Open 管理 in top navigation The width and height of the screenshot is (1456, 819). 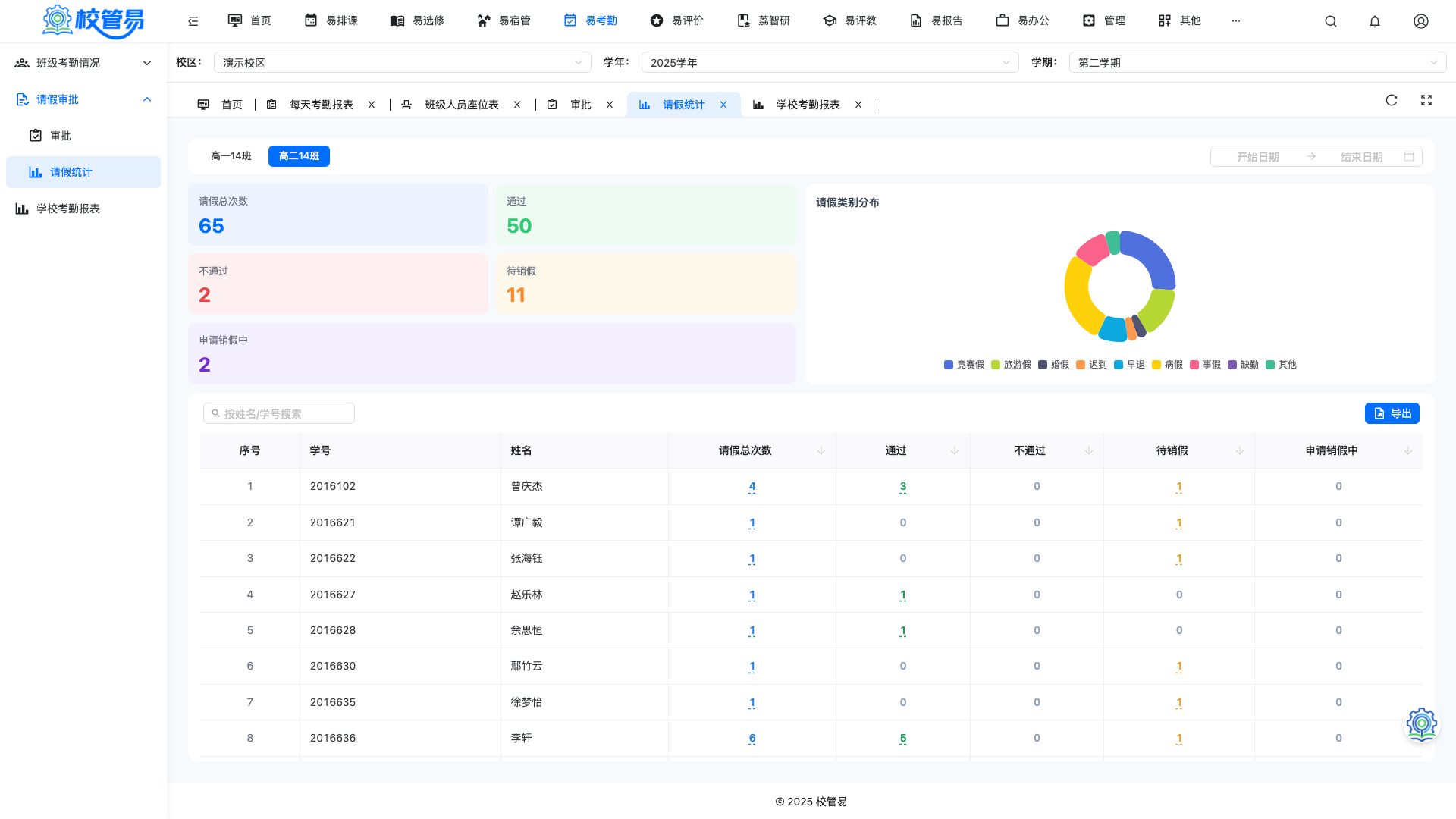coord(1104,20)
